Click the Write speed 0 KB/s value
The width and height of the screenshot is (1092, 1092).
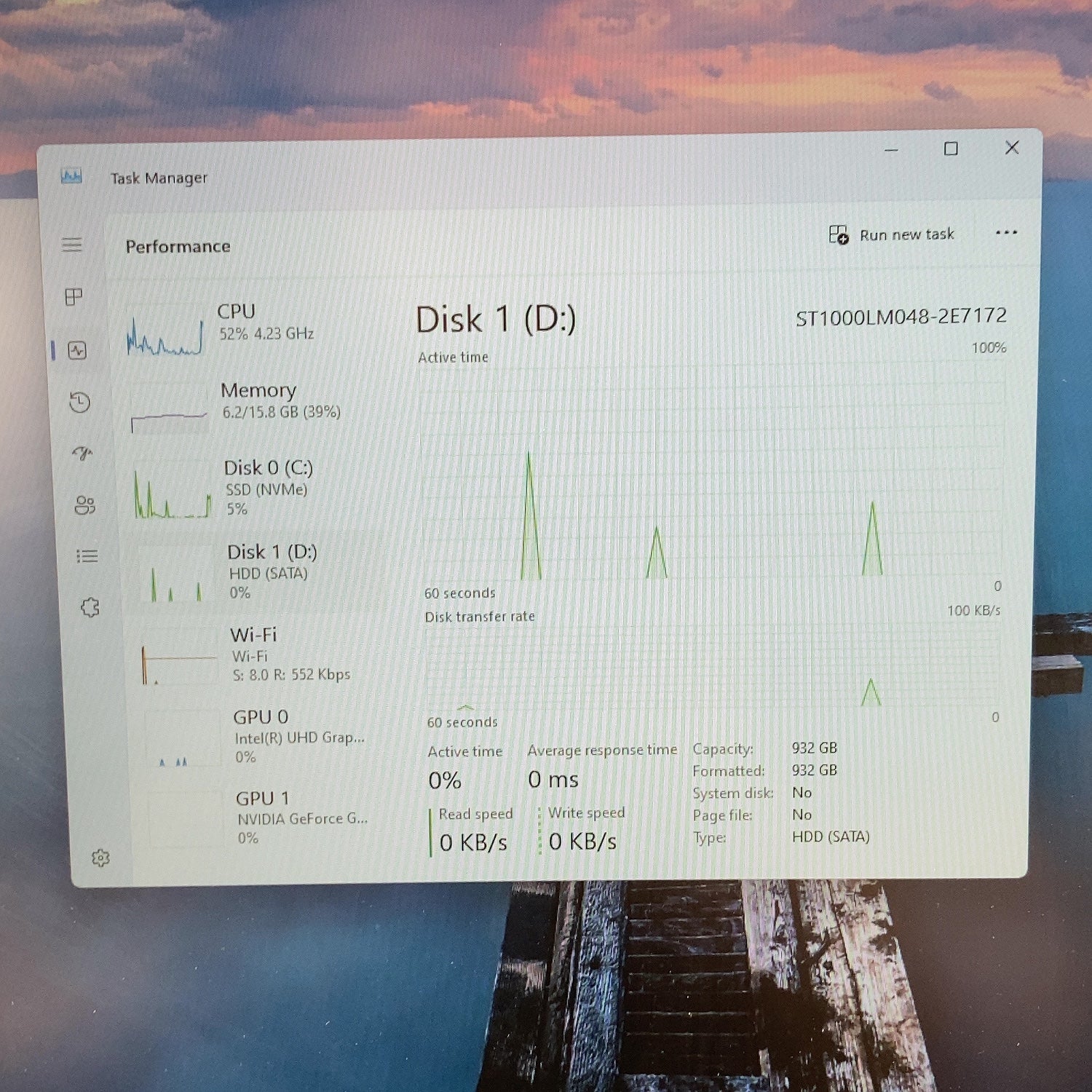[582, 842]
